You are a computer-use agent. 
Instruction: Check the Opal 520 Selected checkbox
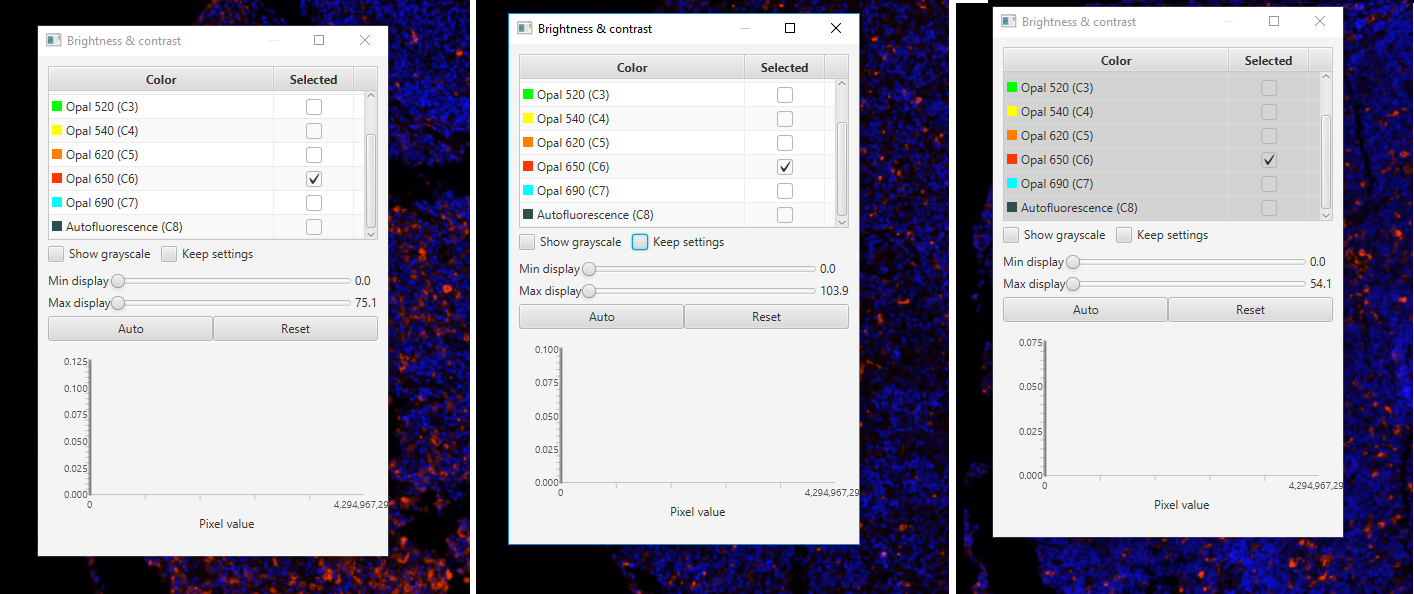(313, 106)
